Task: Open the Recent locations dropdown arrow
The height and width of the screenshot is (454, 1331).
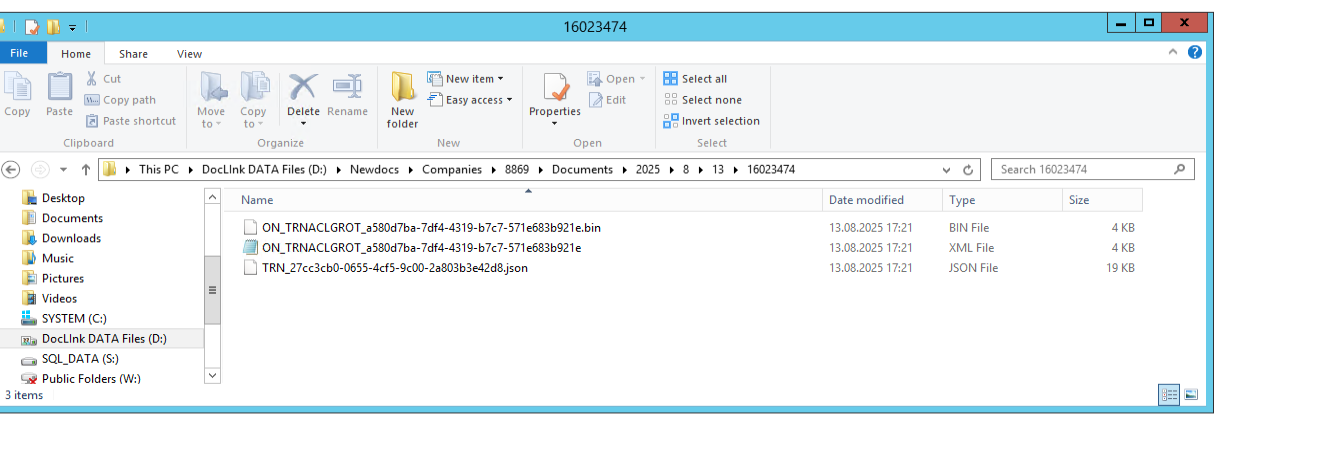Action: 64,169
